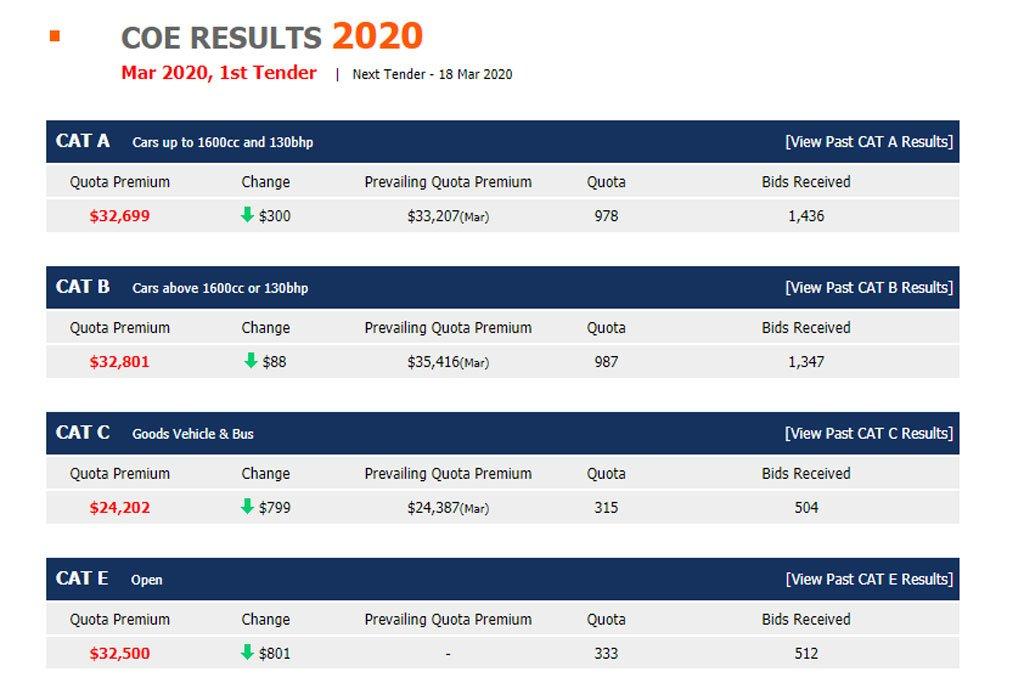Open View Past CAT A Results link
This screenshot has height=683, width=1024.
tap(869, 142)
